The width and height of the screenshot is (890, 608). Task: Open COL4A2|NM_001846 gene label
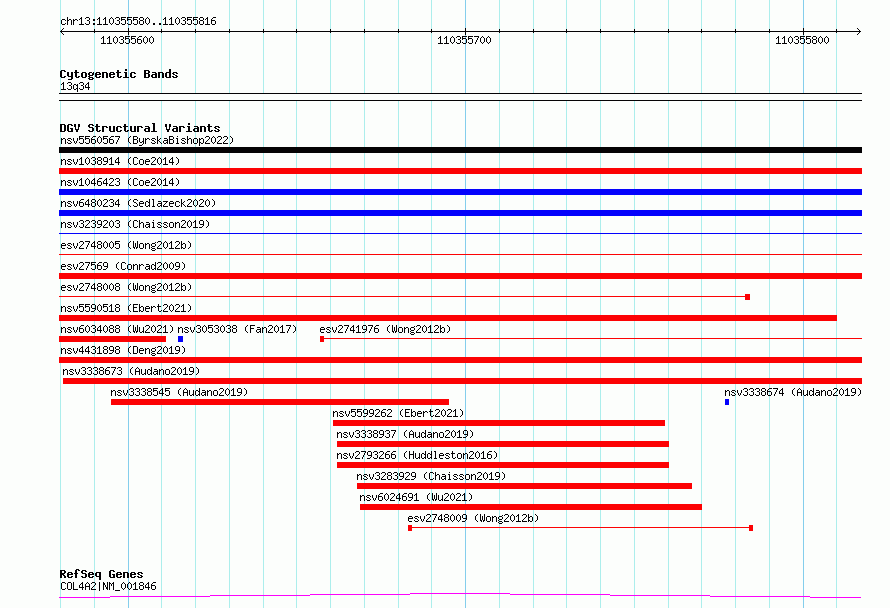click(x=108, y=586)
